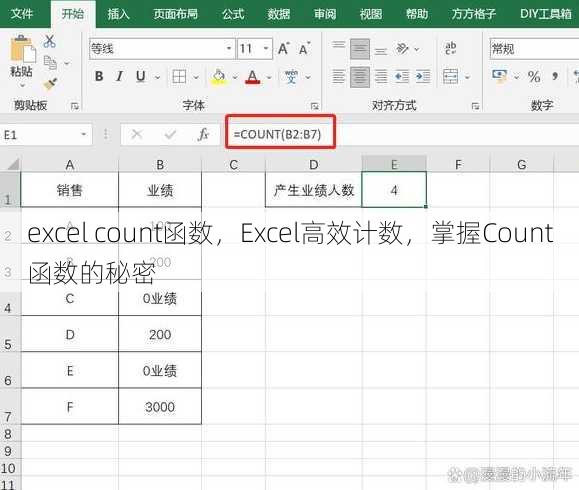The image size is (579, 490).
Task: Expand the underline style arrow
Action: point(157,77)
